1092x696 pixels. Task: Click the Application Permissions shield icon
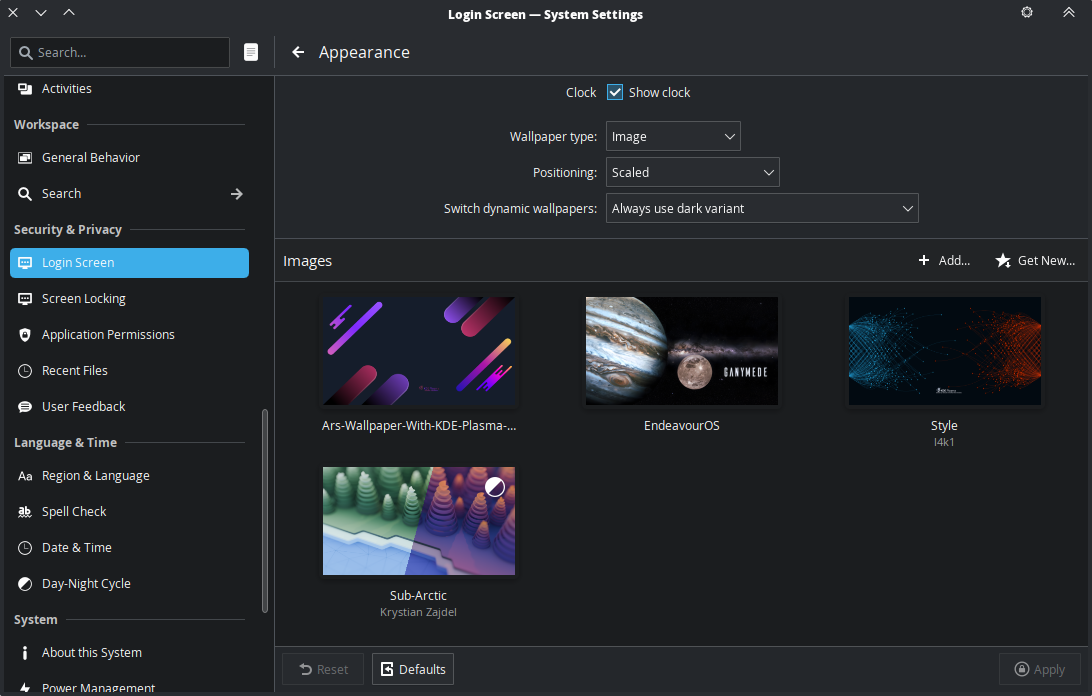coord(25,335)
